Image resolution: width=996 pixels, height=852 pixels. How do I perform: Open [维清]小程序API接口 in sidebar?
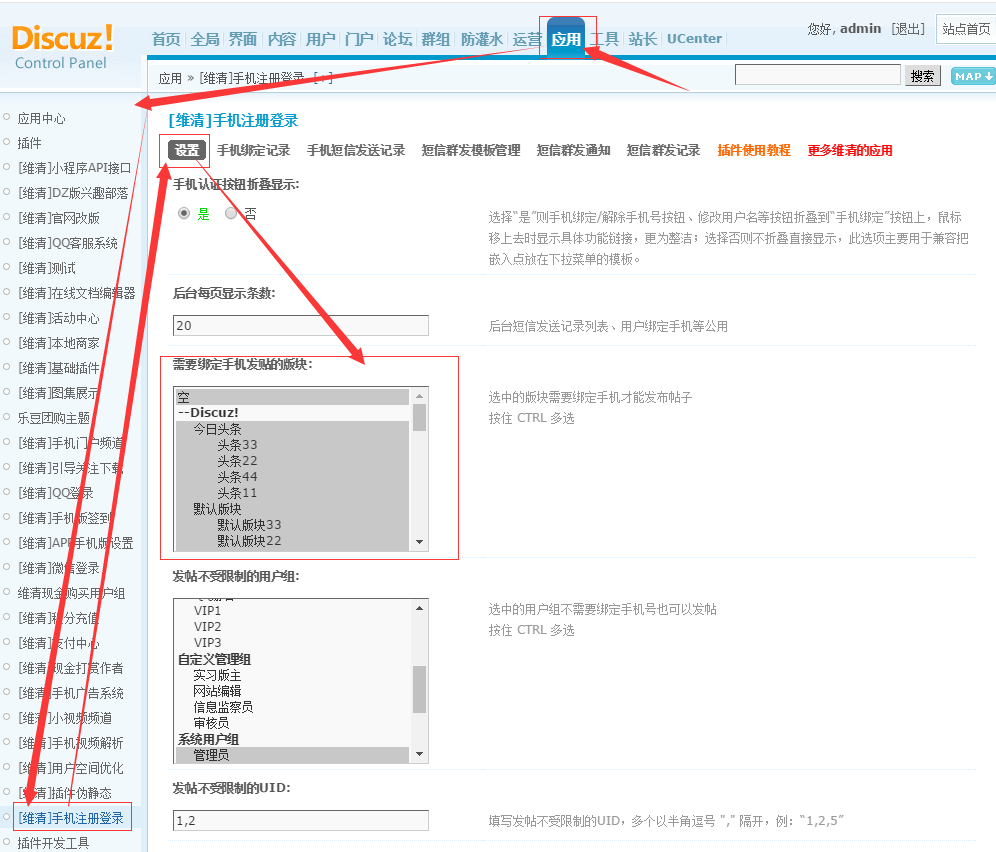point(74,168)
